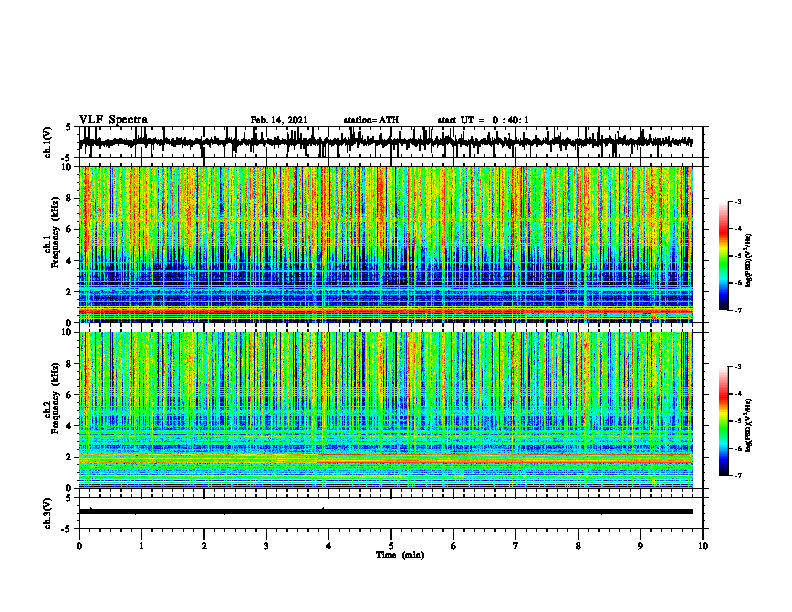The image size is (792, 612).
Task: Click the 6 kHz tick label on ch.2
Action: [70, 395]
